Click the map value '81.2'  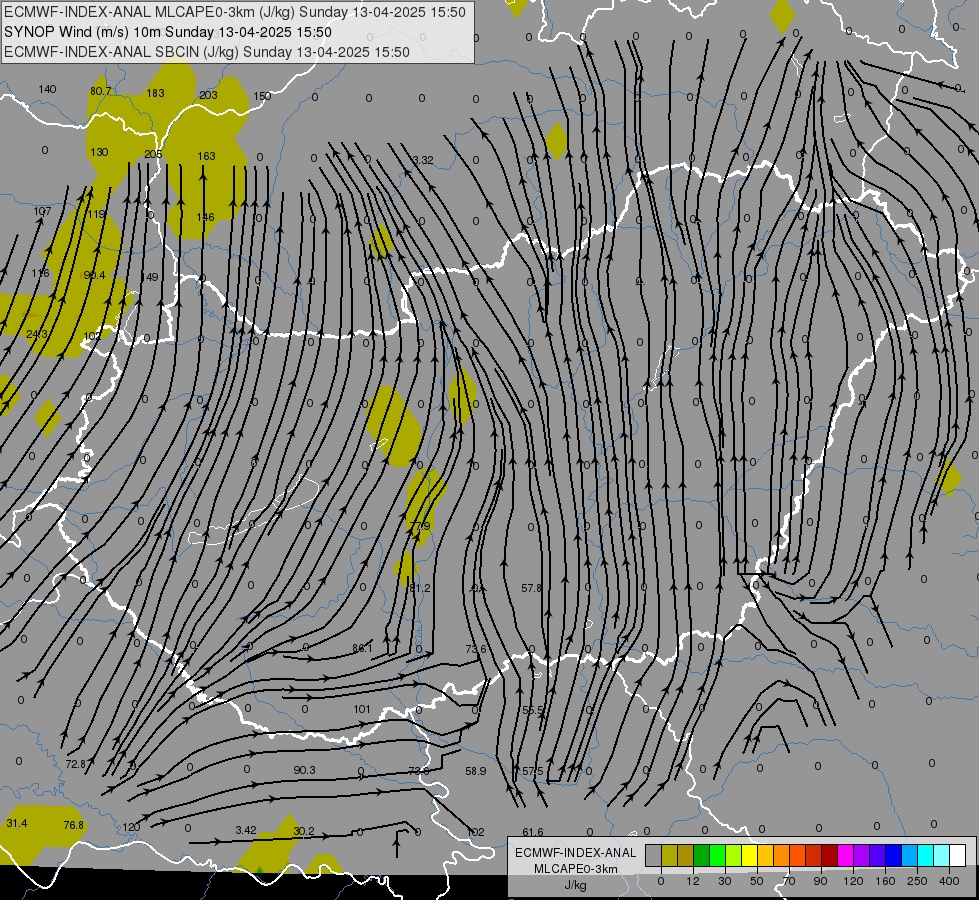coord(420,588)
